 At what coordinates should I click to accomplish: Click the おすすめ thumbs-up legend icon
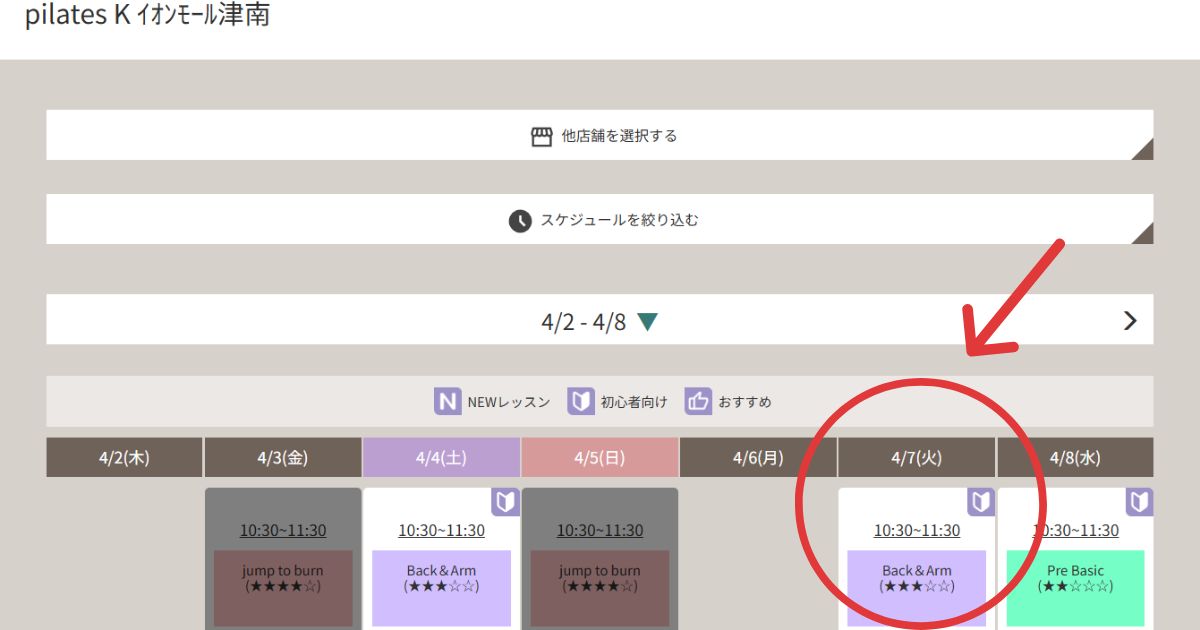[x=698, y=402]
